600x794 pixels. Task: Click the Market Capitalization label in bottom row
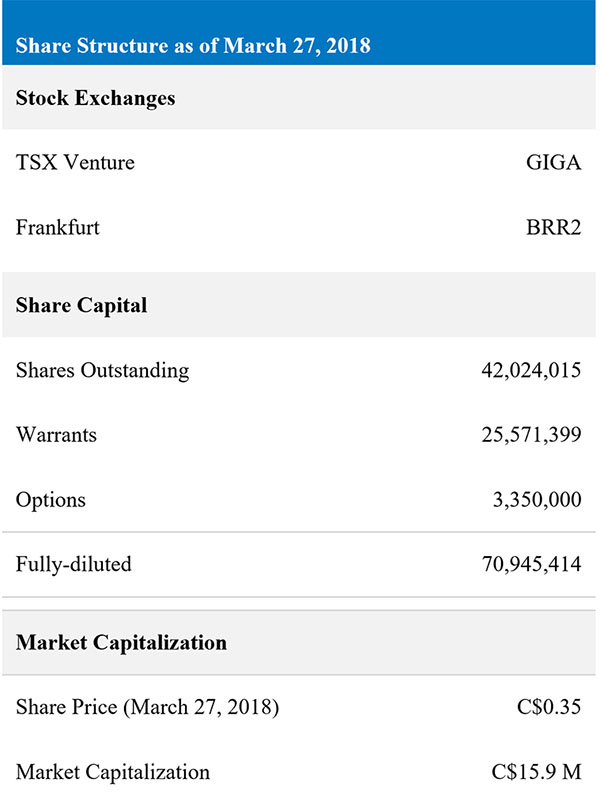point(112,773)
